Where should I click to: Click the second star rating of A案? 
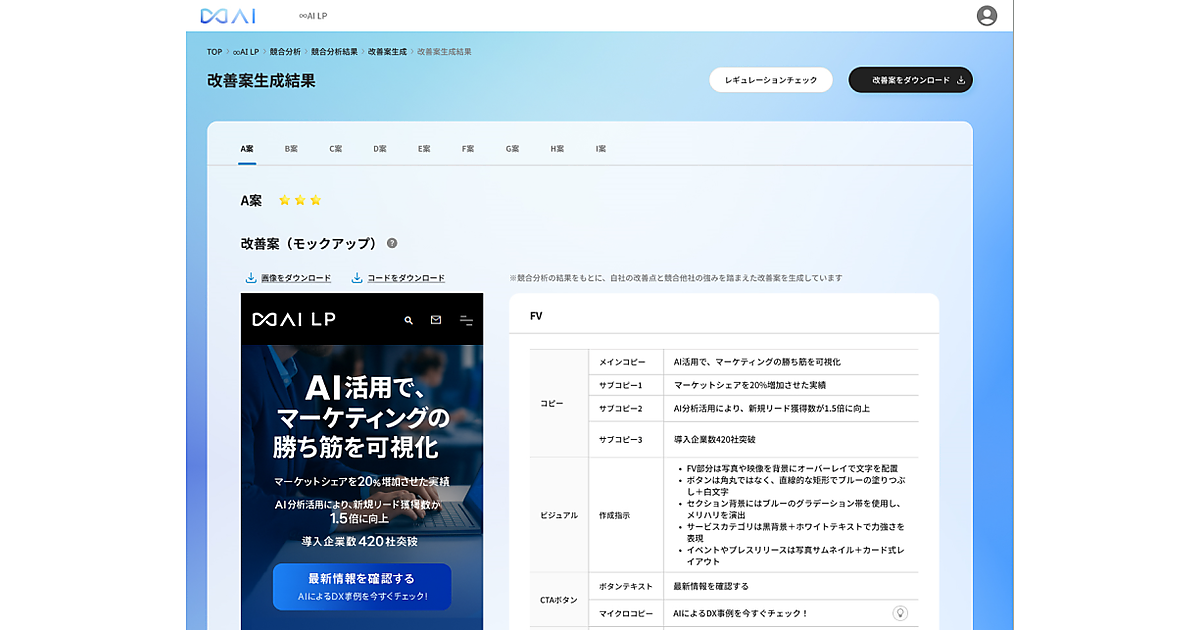300,200
